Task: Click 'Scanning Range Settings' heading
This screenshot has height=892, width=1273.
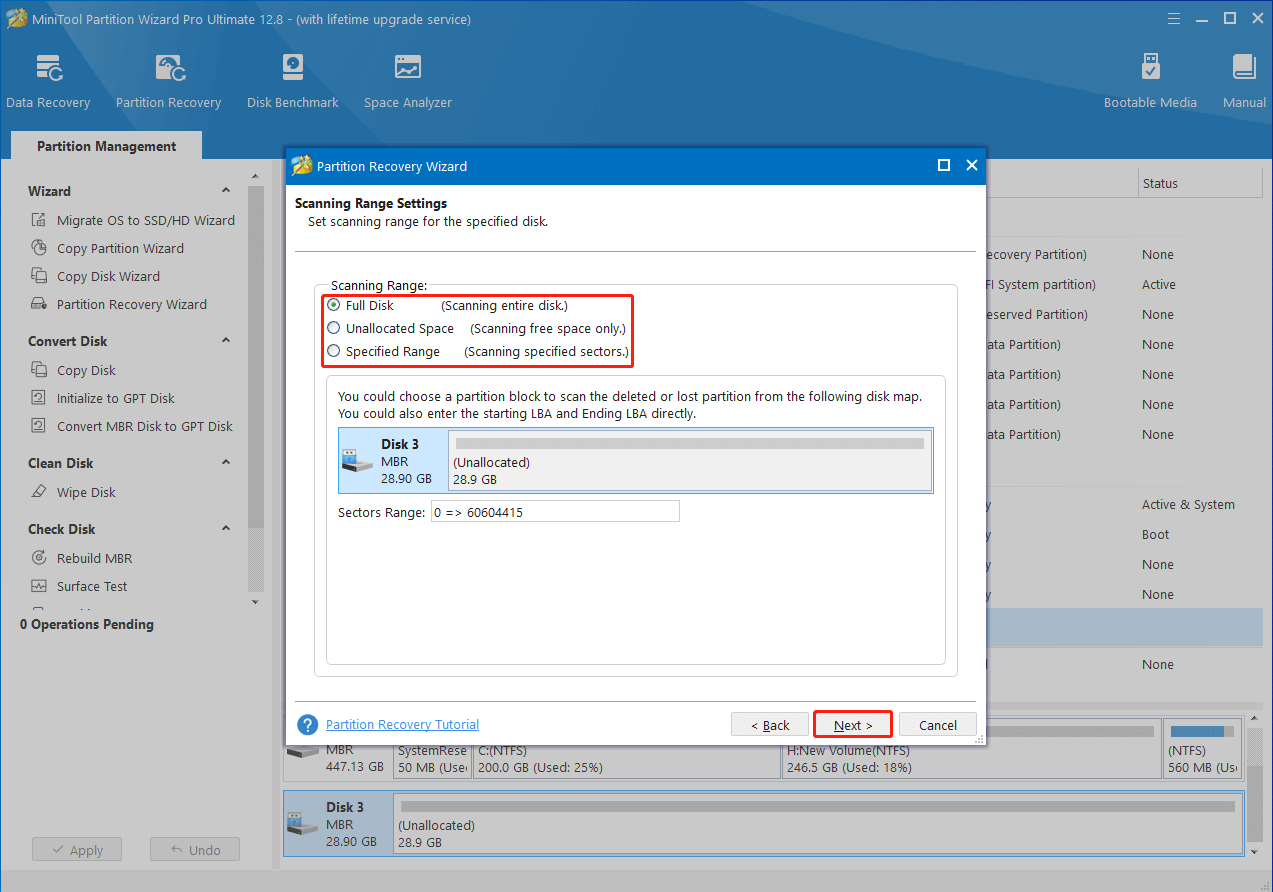Action: pyautogui.click(x=371, y=203)
